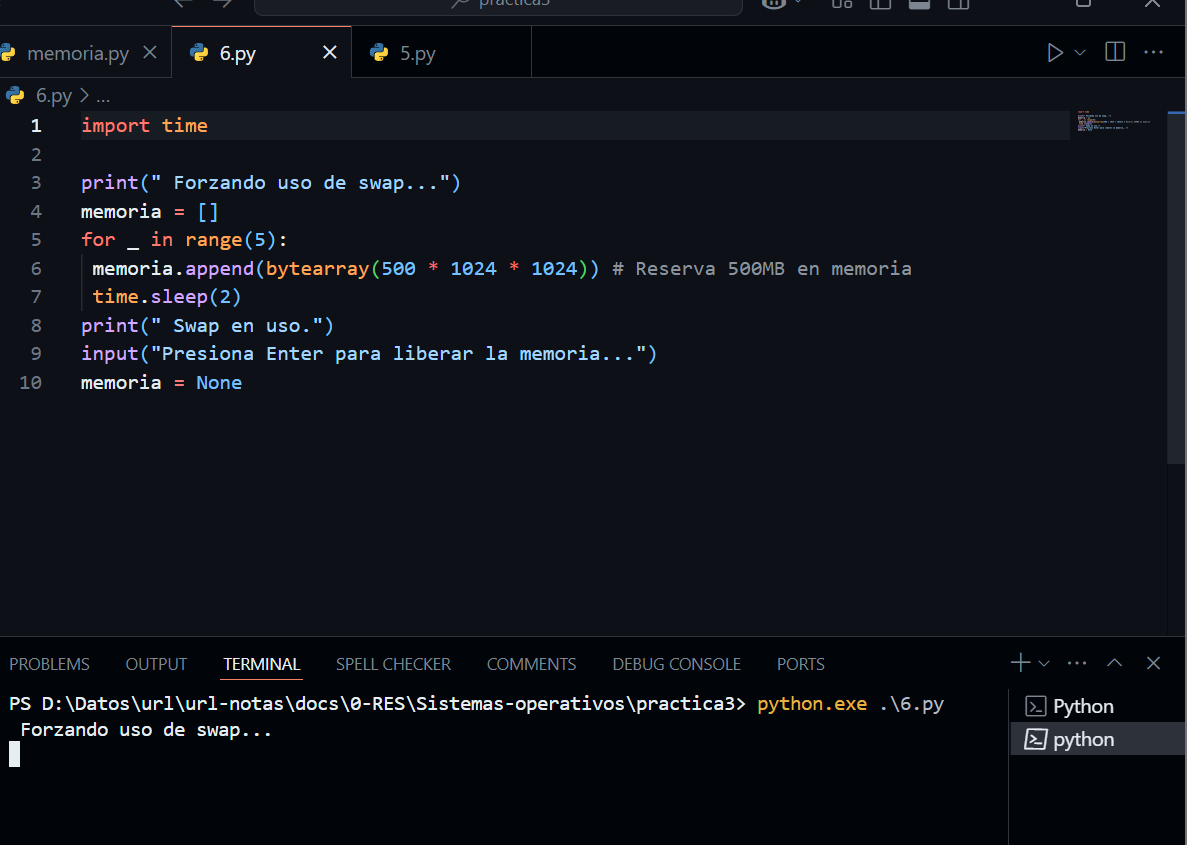Switch to the PORTS panel tab
Viewport: 1187px width, 845px height.
800,664
